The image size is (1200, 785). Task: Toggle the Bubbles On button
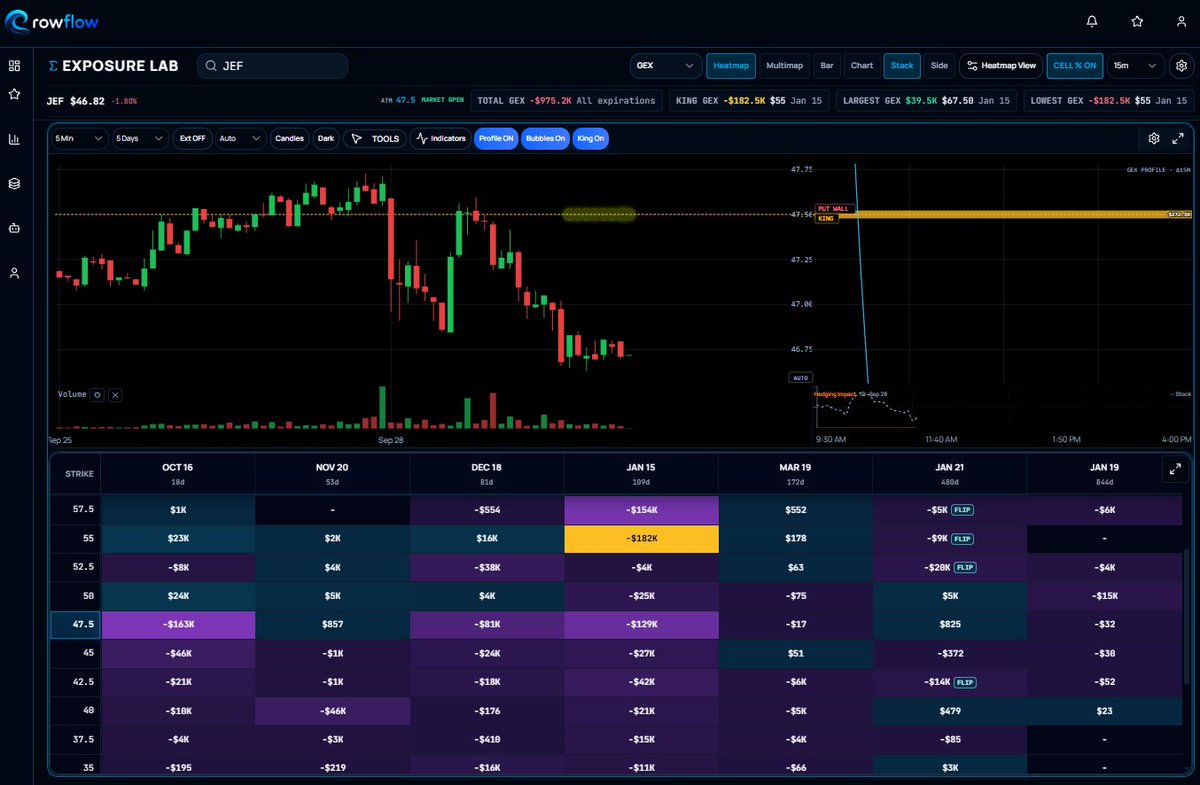tap(545, 139)
